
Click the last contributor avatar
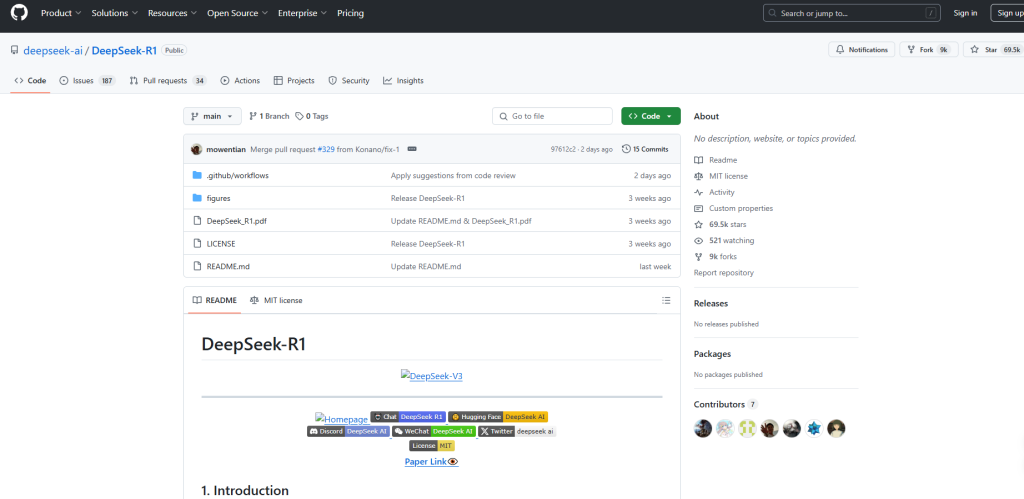(836, 428)
